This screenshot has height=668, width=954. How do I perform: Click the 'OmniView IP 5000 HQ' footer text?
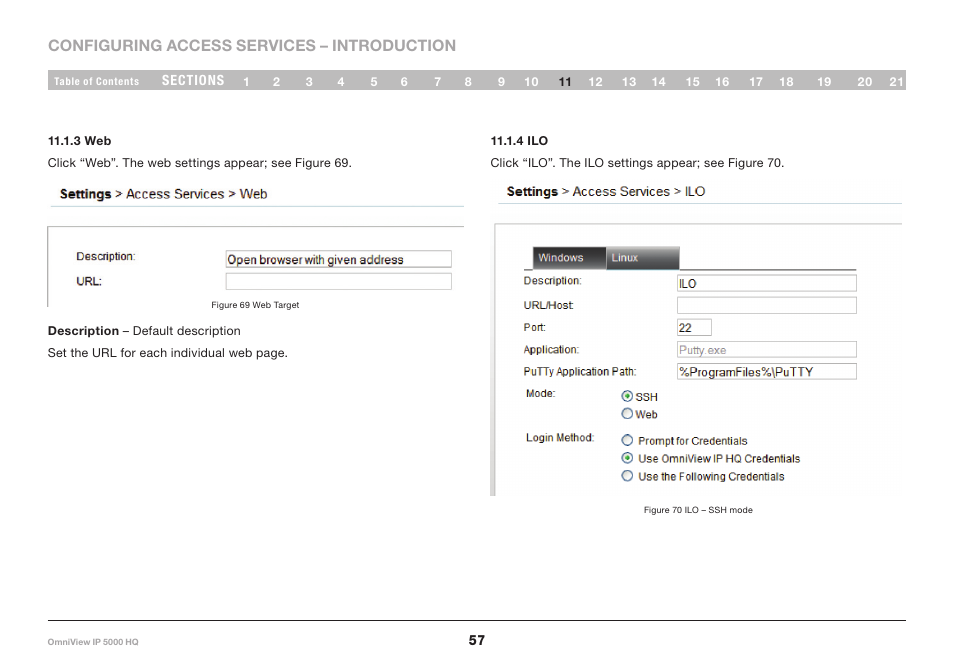tap(93, 642)
